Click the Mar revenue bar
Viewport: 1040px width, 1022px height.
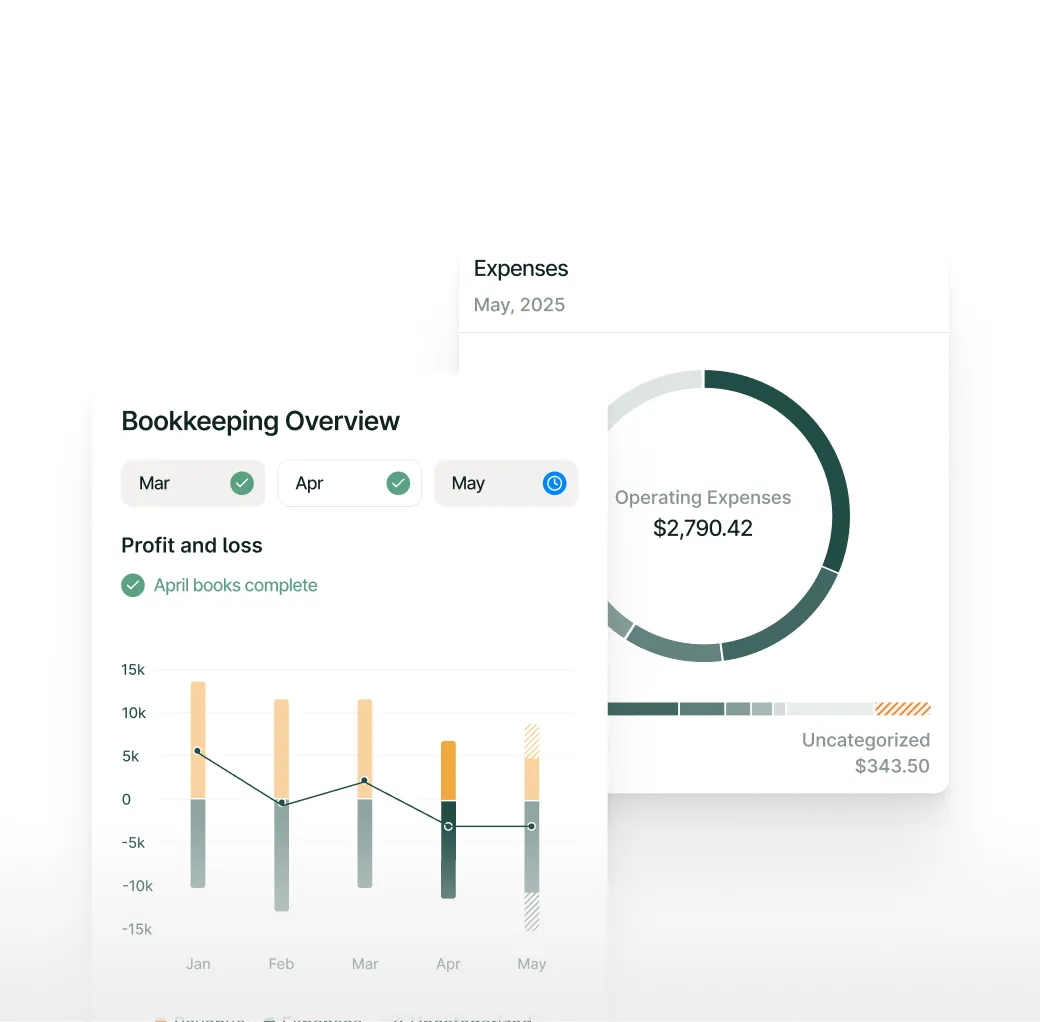(365, 748)
